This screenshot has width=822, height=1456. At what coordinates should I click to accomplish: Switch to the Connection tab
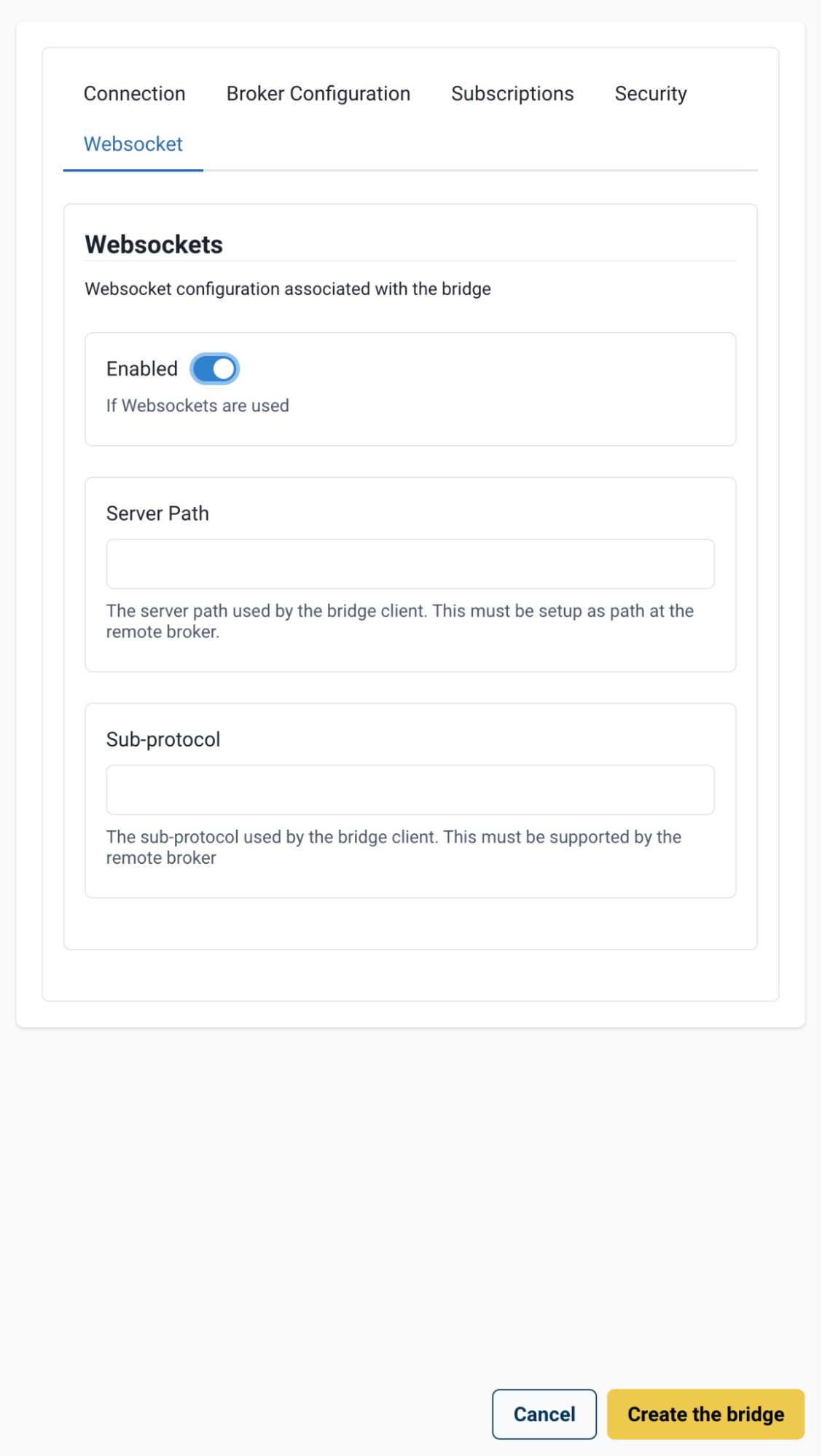click(134, 93)
